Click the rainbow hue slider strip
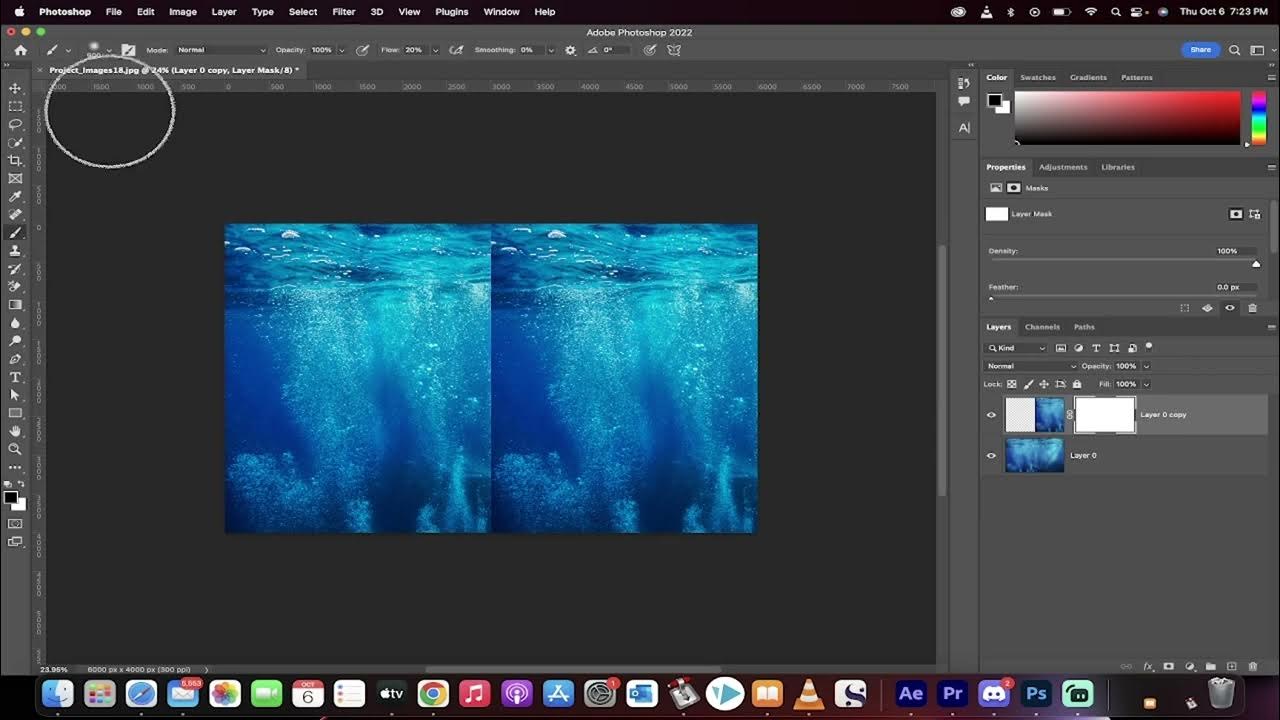Image resolution: width=1280 pixels, height=720 pixels. [x=1258, y=118]
